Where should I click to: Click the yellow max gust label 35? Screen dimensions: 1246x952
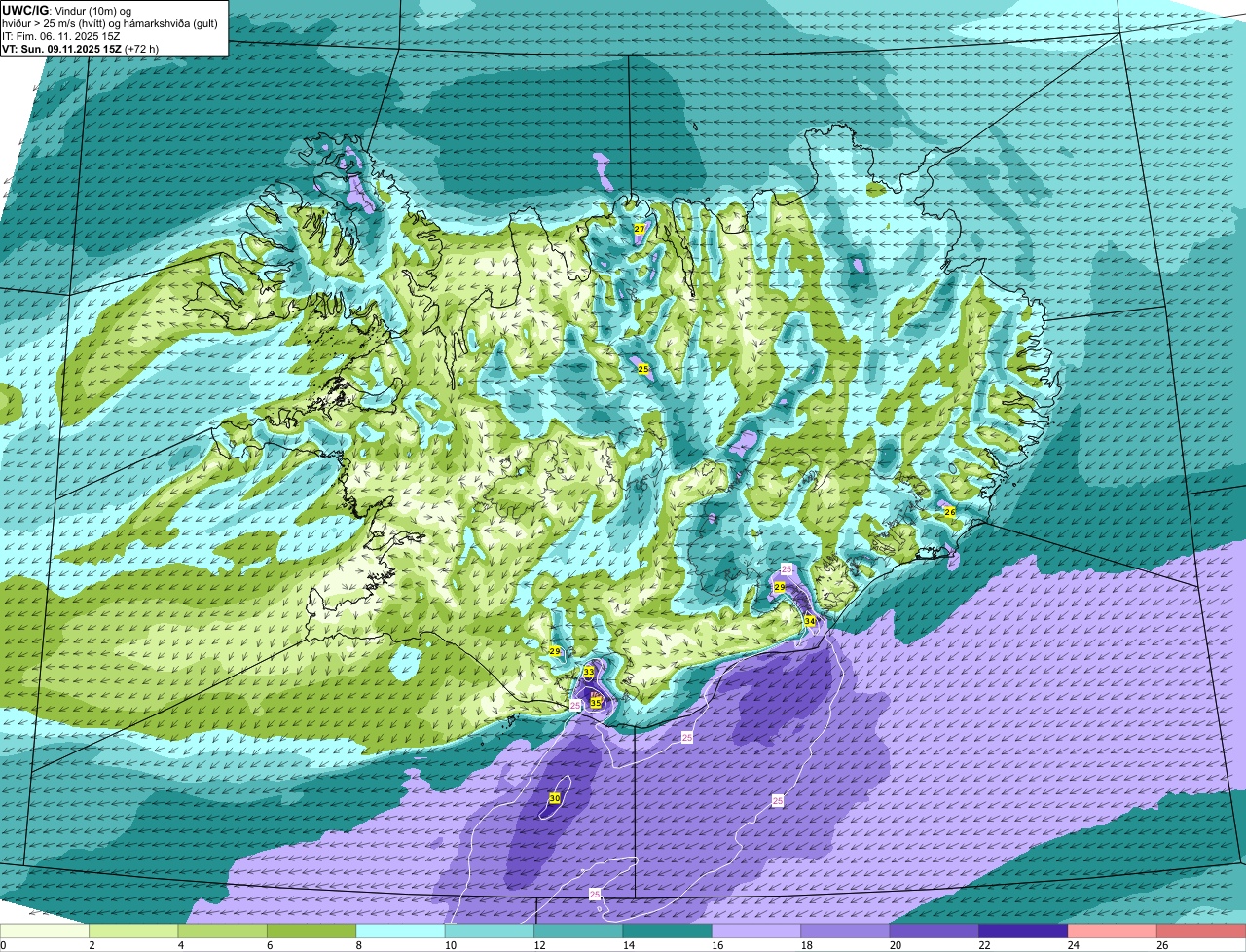[596, 703]
